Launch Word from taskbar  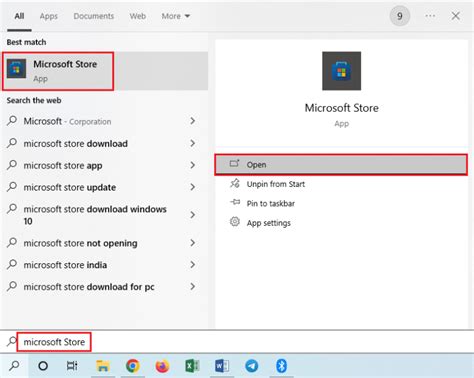point(222,366)
